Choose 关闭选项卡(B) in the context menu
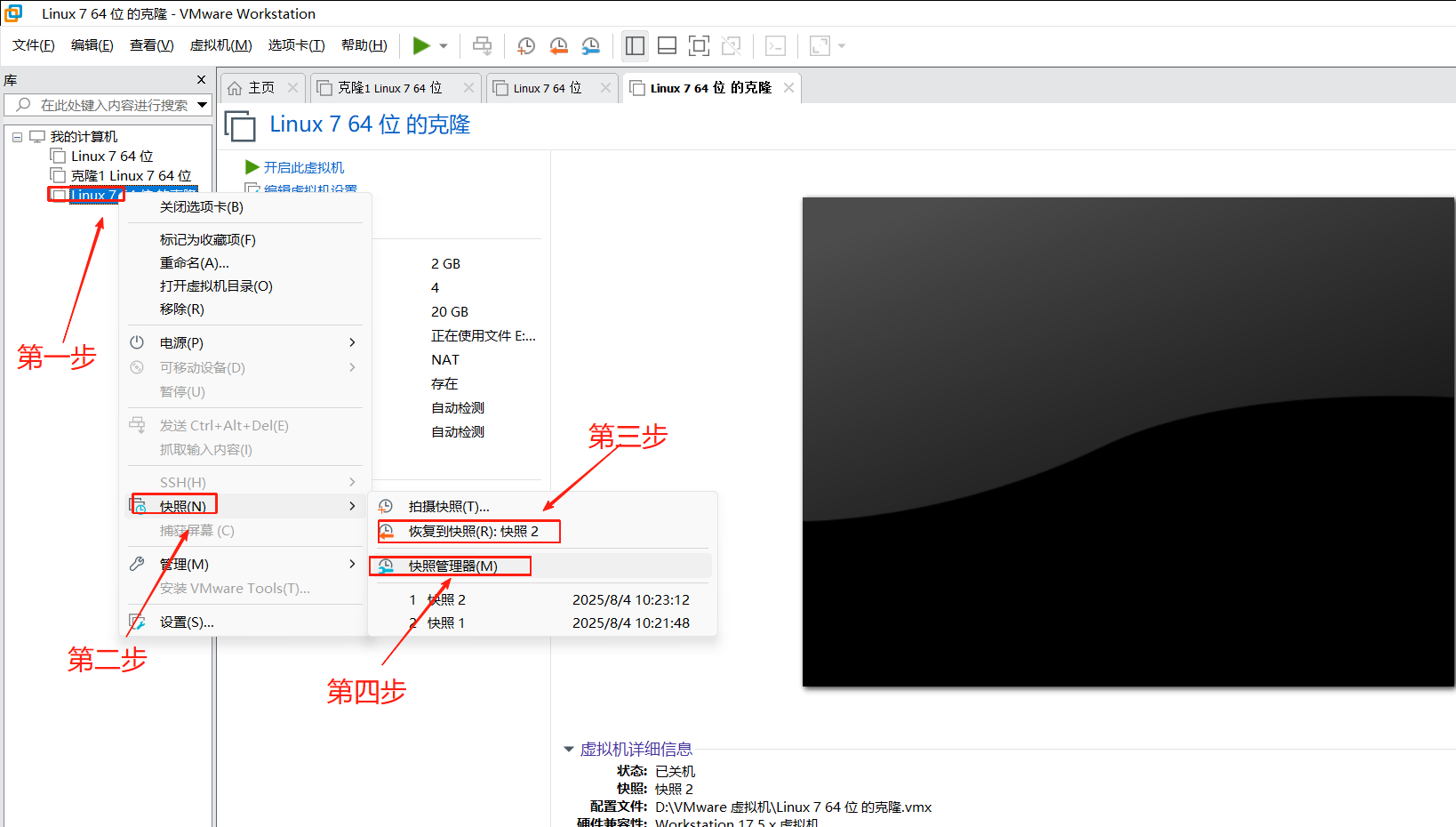This screenshot has height=827, width=1456. click(x=245, y=207)
